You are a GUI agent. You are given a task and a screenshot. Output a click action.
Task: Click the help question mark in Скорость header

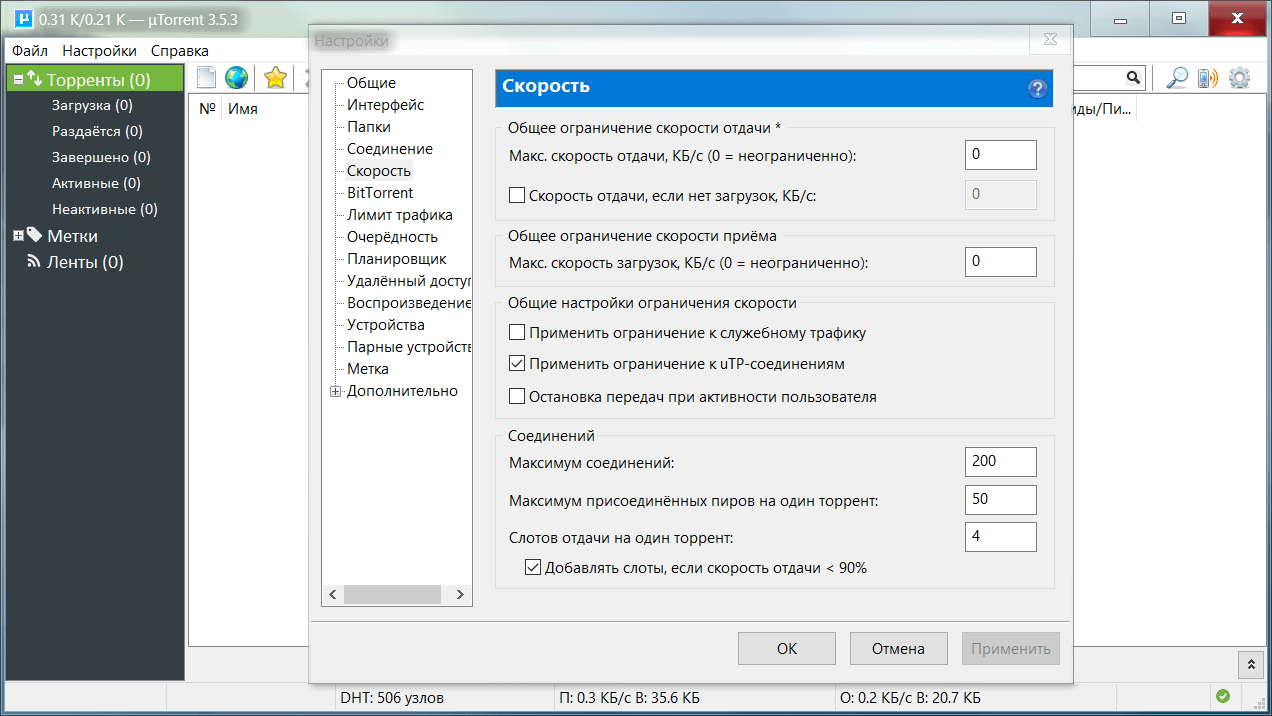1037,88
